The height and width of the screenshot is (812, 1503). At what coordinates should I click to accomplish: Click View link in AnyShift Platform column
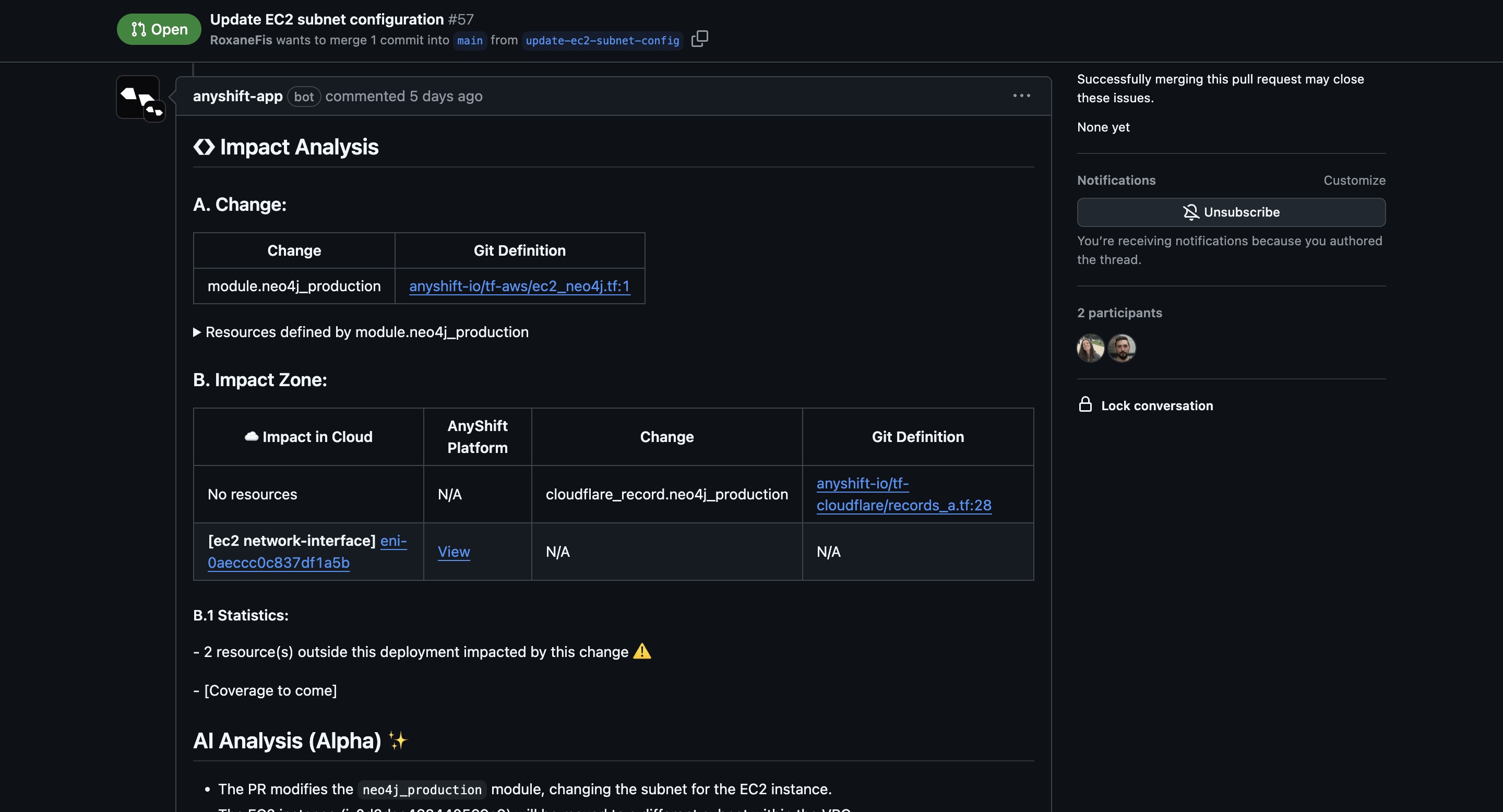coord(454,552)
